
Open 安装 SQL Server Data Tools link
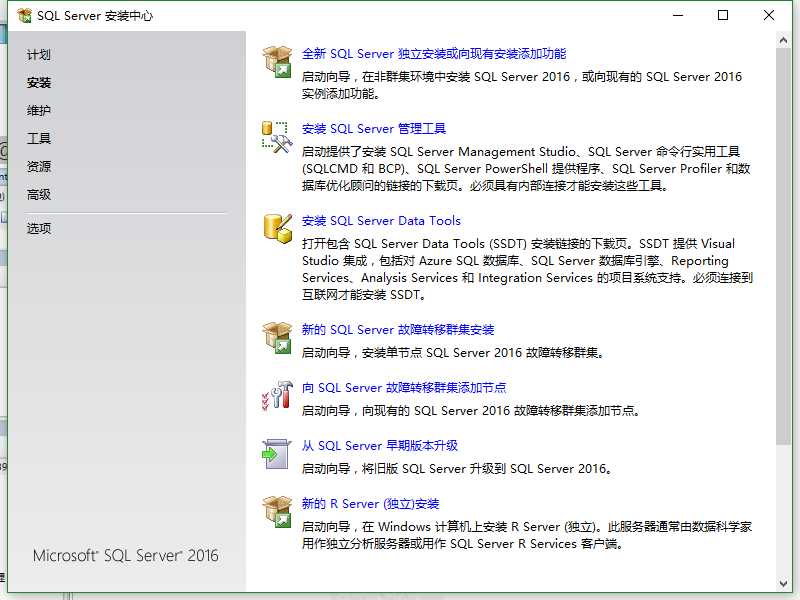click(381, 221)
